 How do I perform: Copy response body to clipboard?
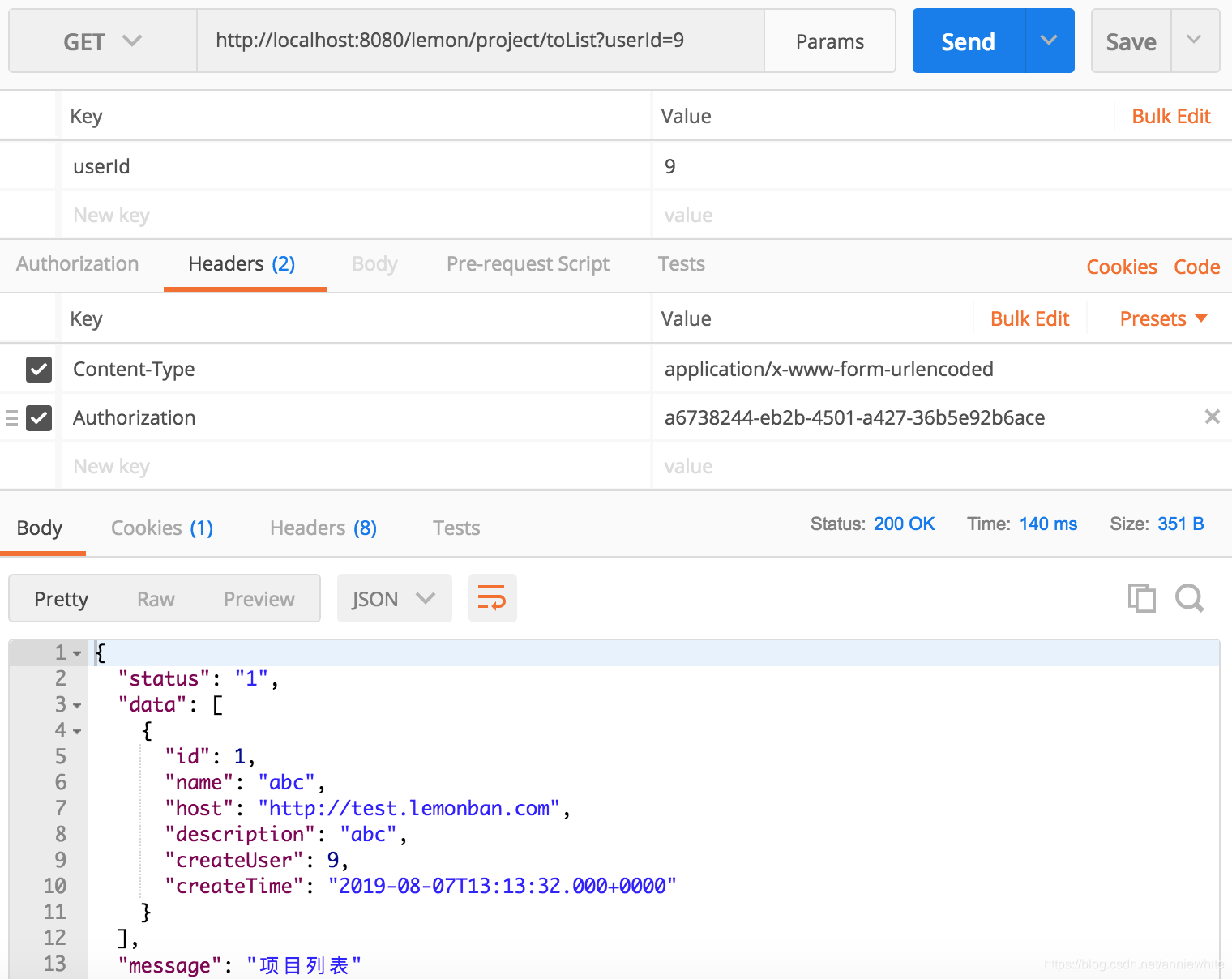[x=1142, y=598]
